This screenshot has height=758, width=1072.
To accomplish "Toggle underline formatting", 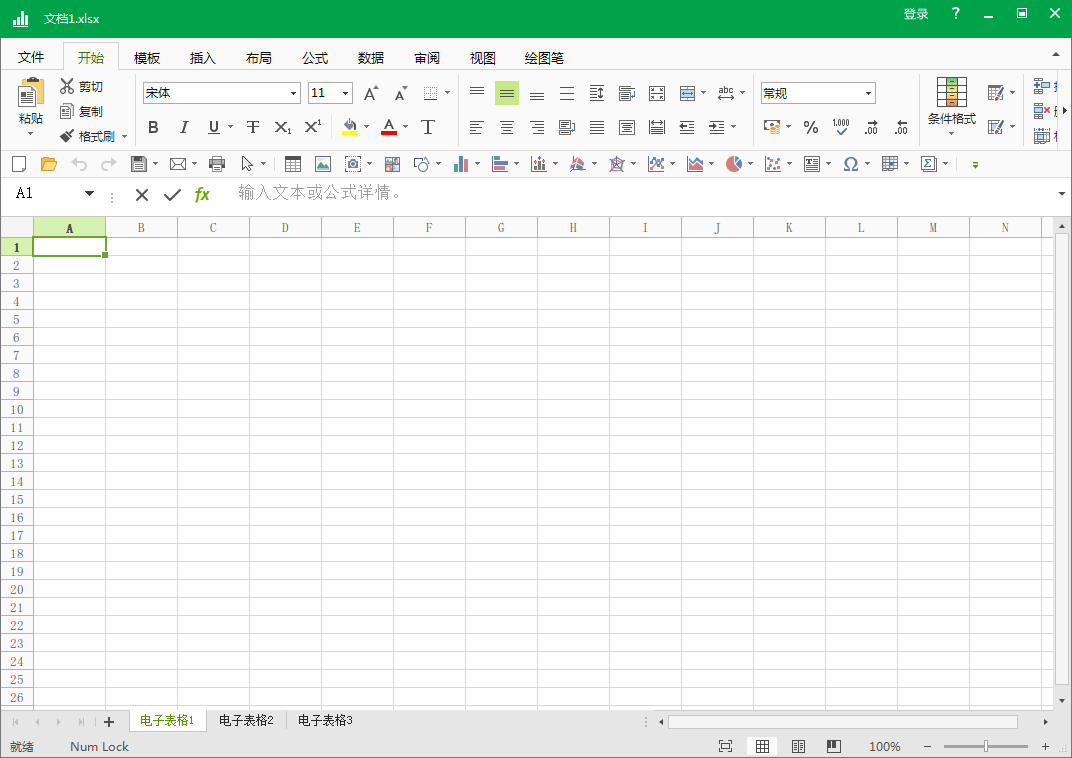I will pos(215,127).
